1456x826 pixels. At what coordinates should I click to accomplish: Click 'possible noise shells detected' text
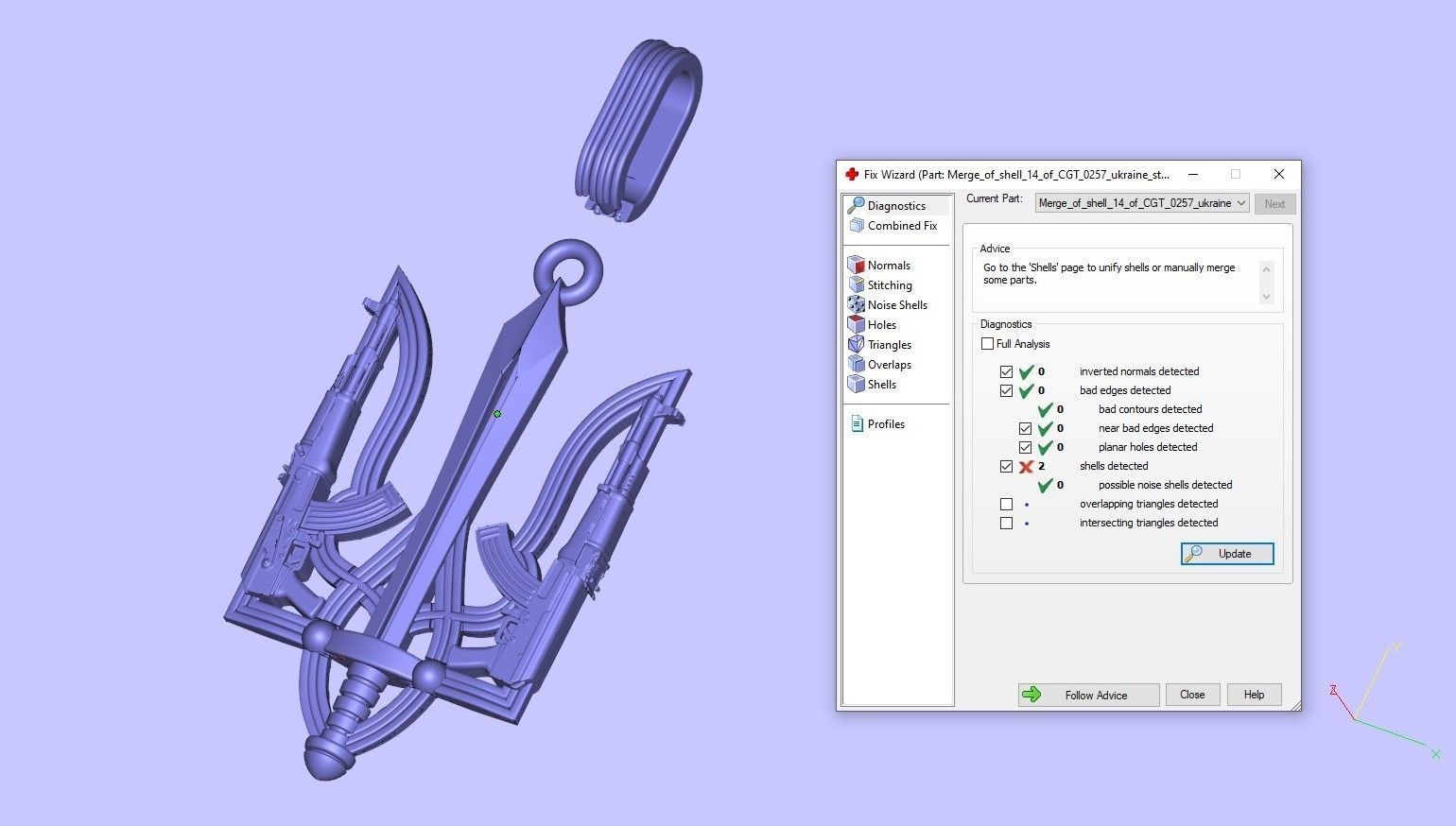pyautogui.click(x=1165, y=485)
